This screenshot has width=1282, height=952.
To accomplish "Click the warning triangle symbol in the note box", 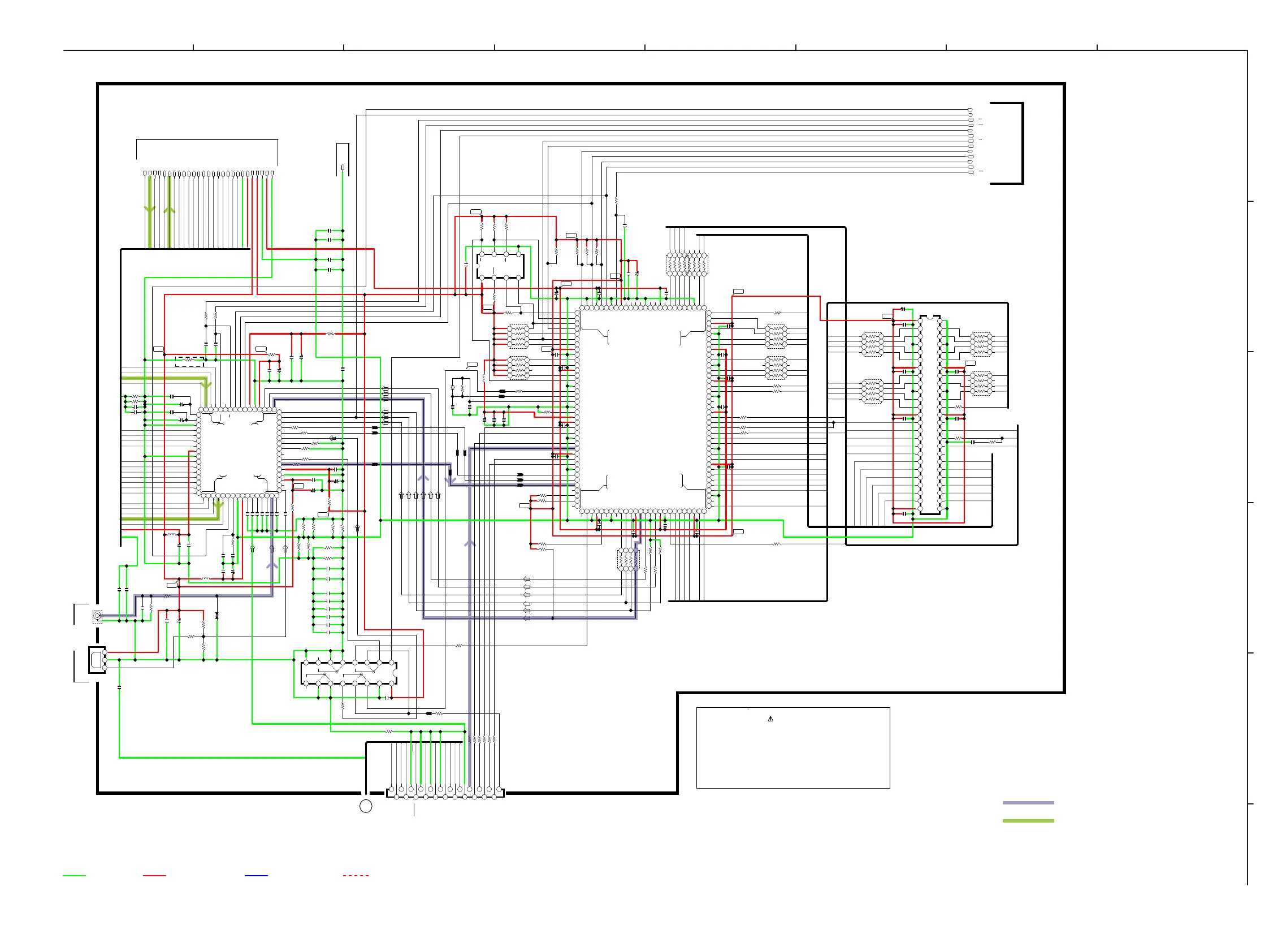I will point(770,719).
